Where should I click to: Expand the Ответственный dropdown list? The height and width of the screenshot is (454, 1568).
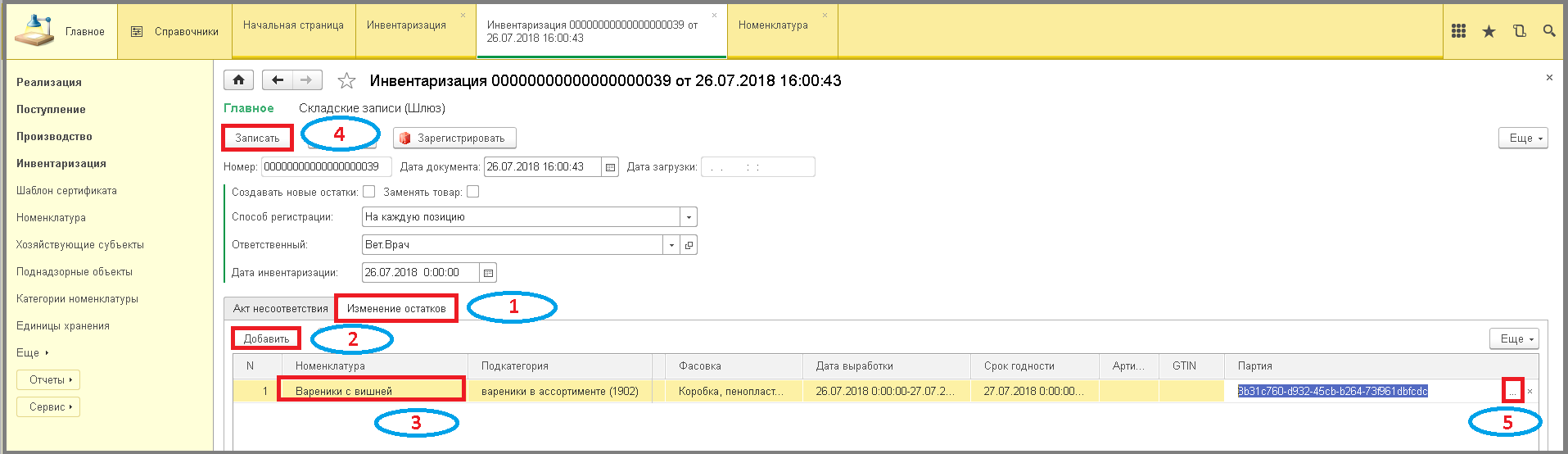671,245
